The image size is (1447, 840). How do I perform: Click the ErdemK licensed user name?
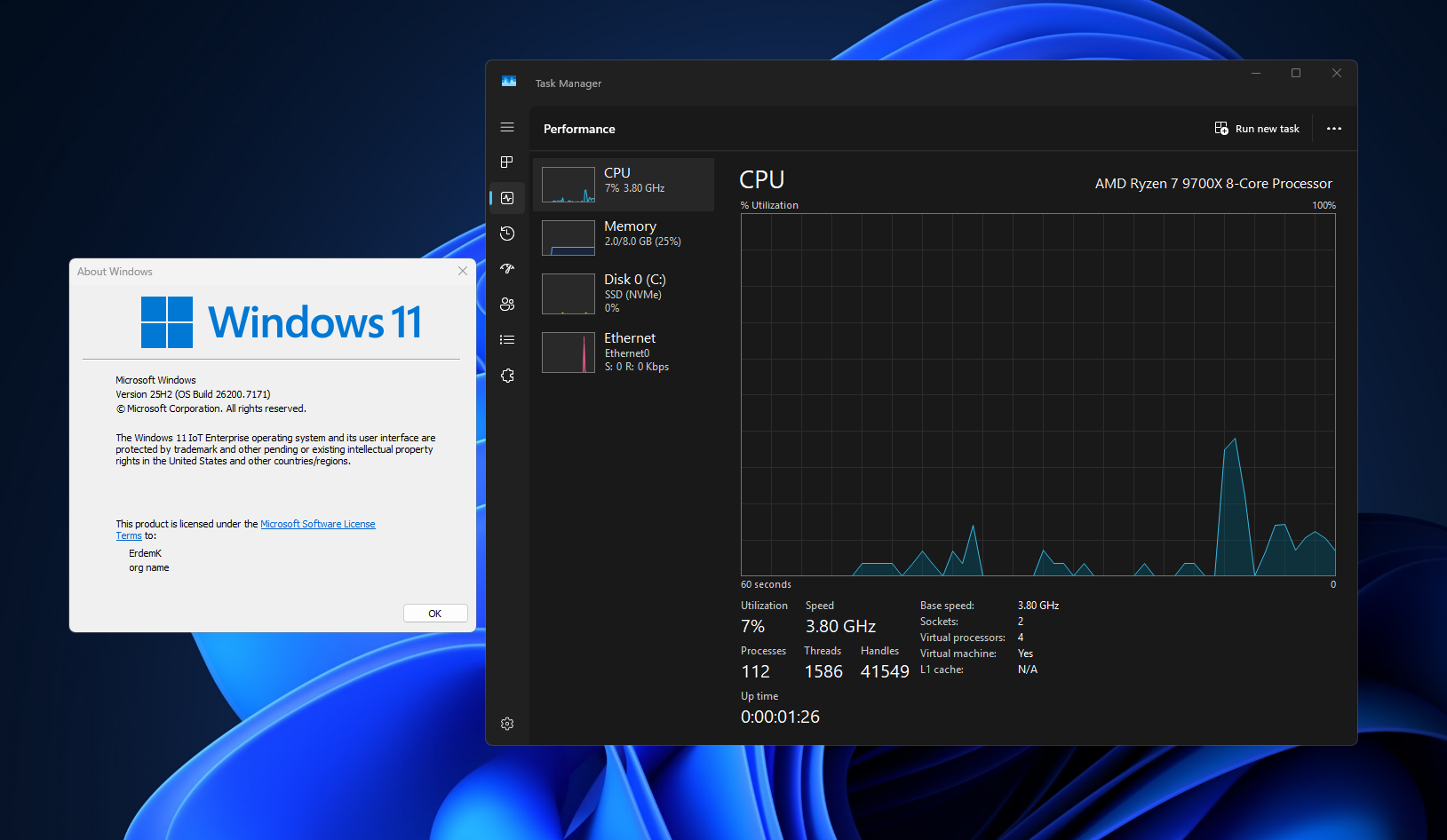pos(145,553)
